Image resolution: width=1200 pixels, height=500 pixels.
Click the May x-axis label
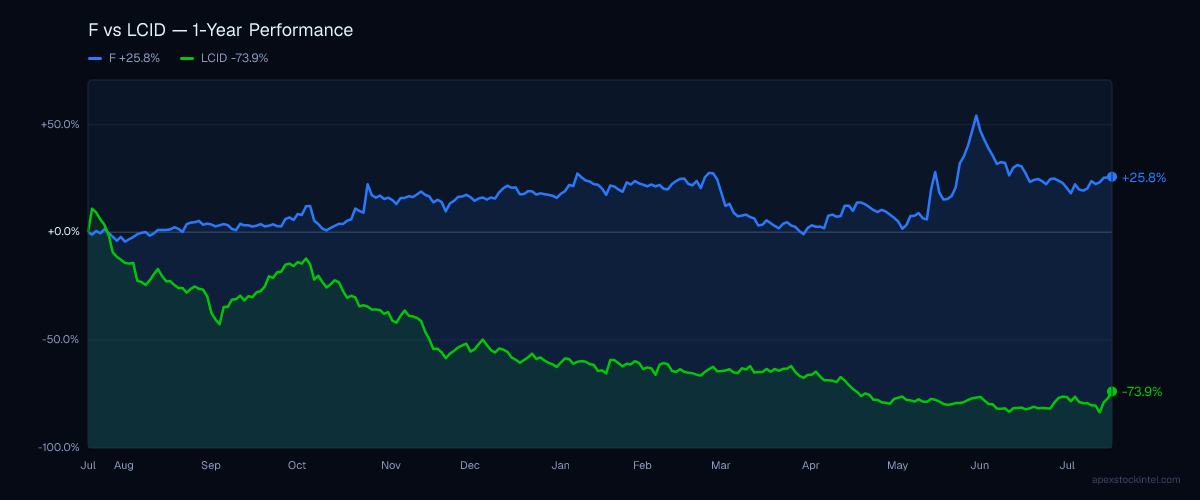(x=897, y=465)
